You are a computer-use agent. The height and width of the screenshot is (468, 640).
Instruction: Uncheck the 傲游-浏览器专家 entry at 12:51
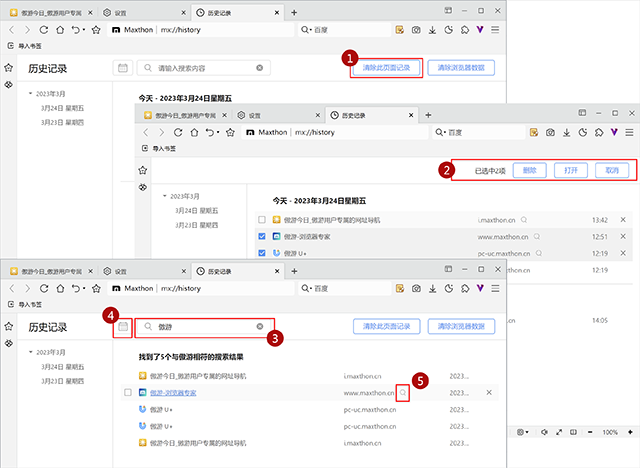tap(261, 236)
